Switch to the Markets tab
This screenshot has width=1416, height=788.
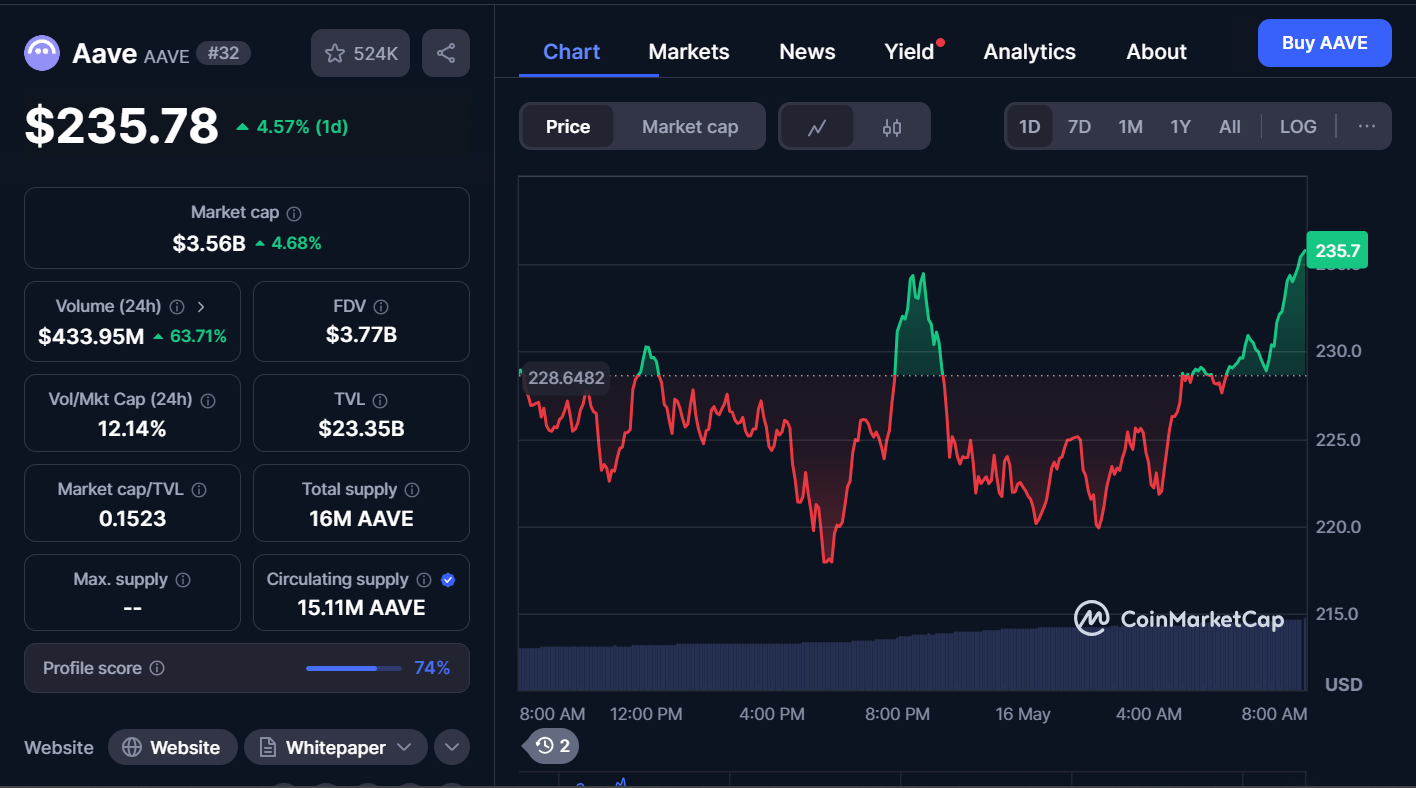point(689,52)
